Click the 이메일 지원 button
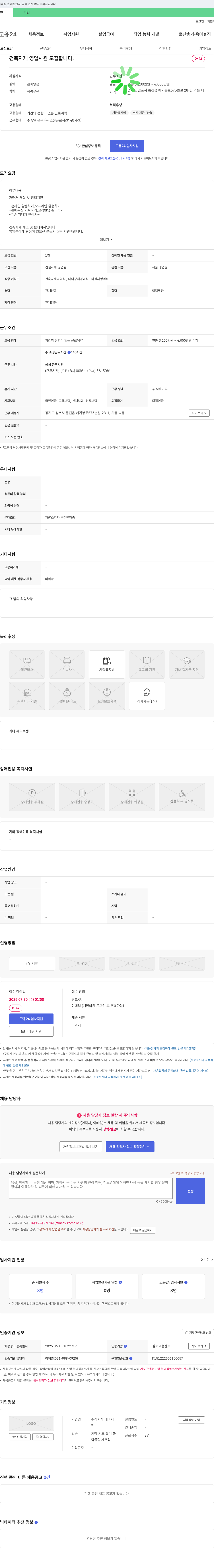The height and width of the screenshot is (1568, 214). coord(31,1031)
